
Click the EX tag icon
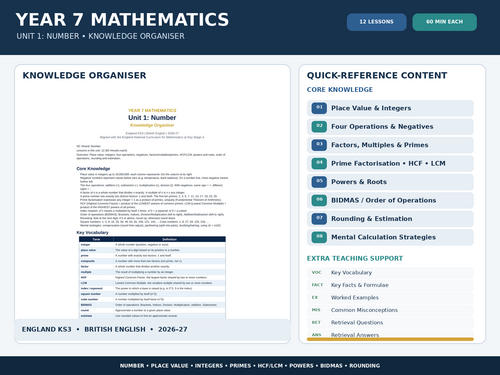[315, 297]
